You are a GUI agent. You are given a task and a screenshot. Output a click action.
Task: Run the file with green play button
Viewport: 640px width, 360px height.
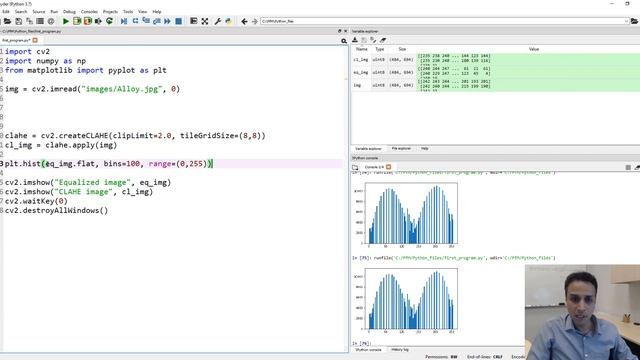(x=66, y=21)
